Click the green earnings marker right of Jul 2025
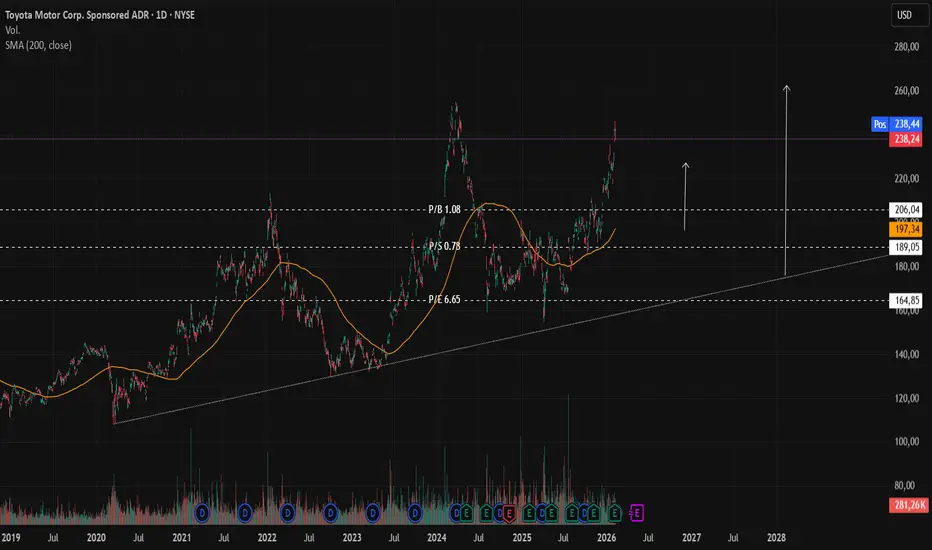The image size is (932, 550). pos(572,513)
